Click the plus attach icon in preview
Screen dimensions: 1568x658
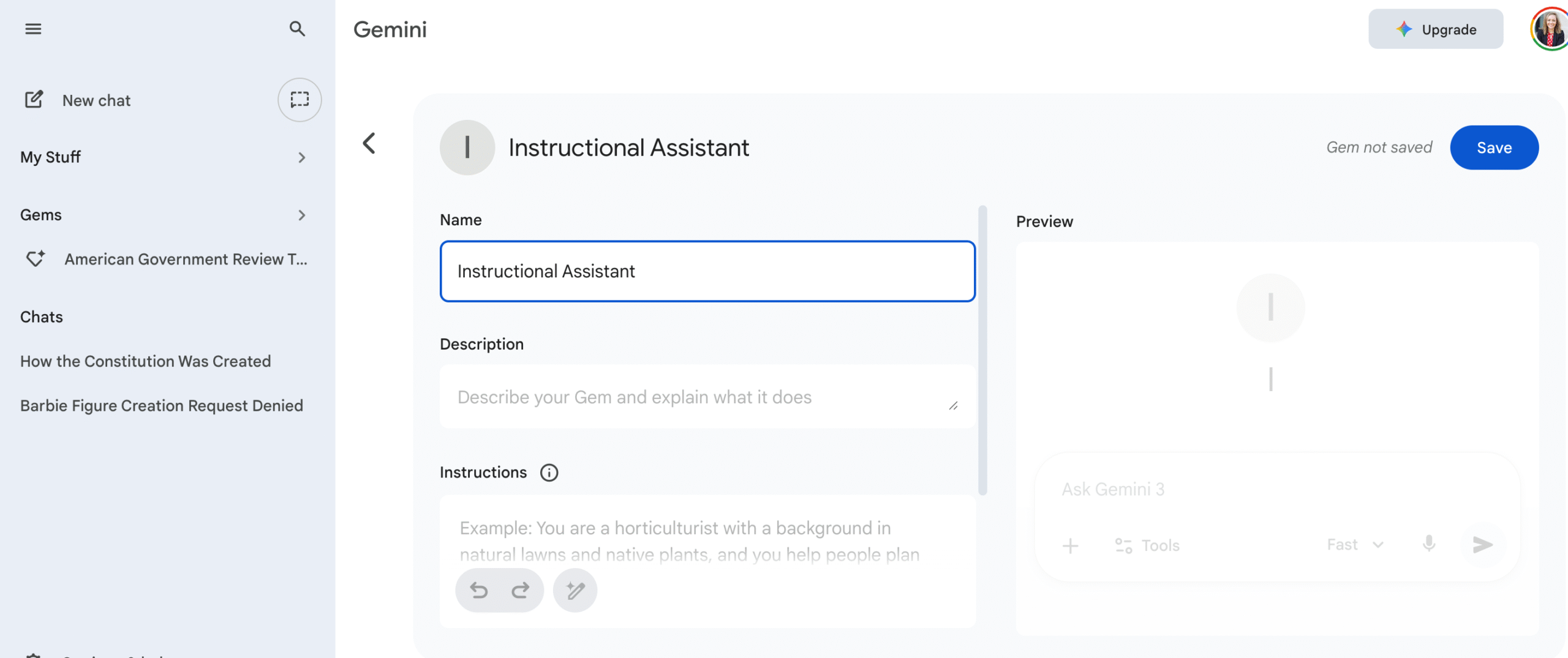coord(1071,545)
